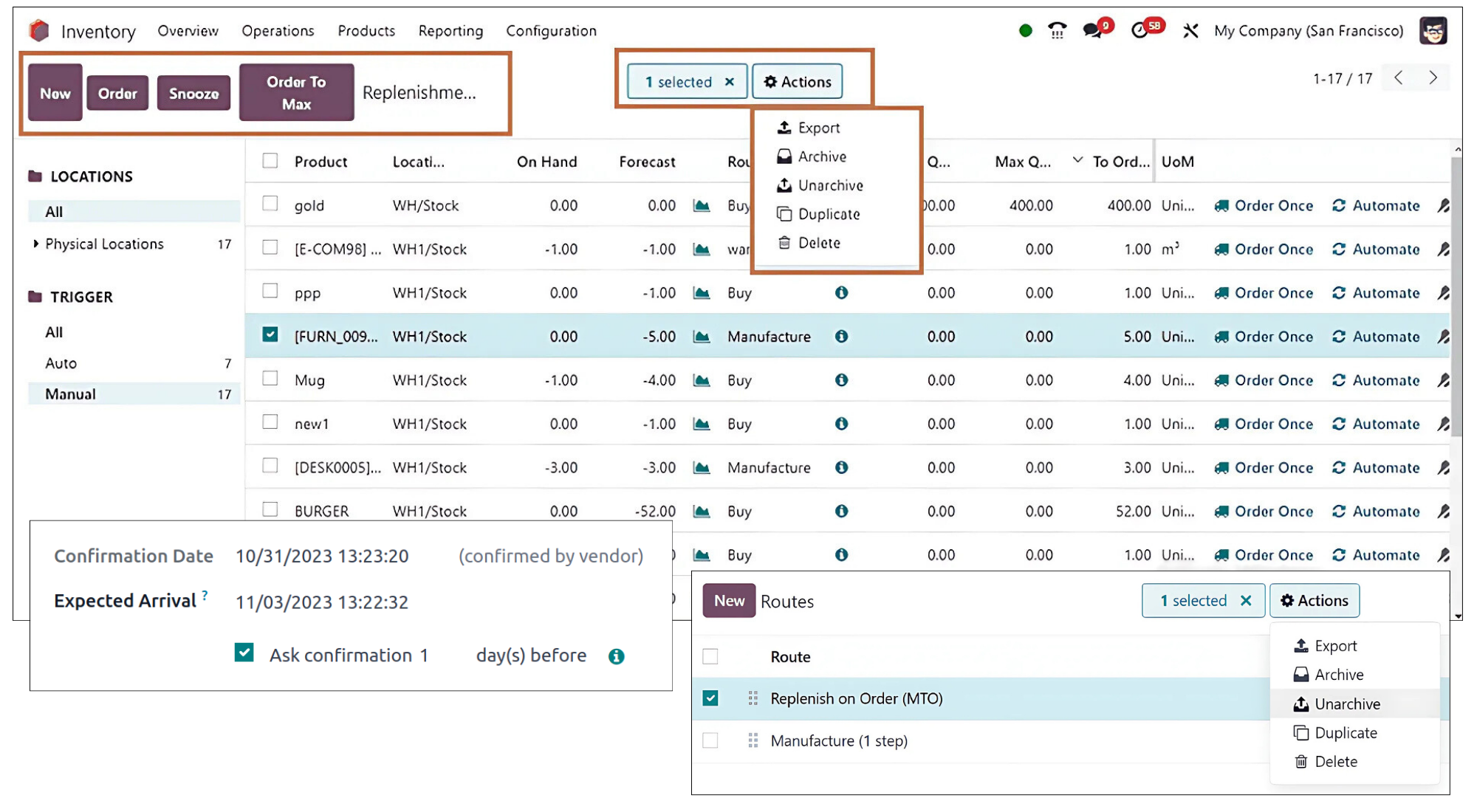The image size is (1477, 812).
Task: Open forecast graph icon for gold row
Action: pos(701,206)
